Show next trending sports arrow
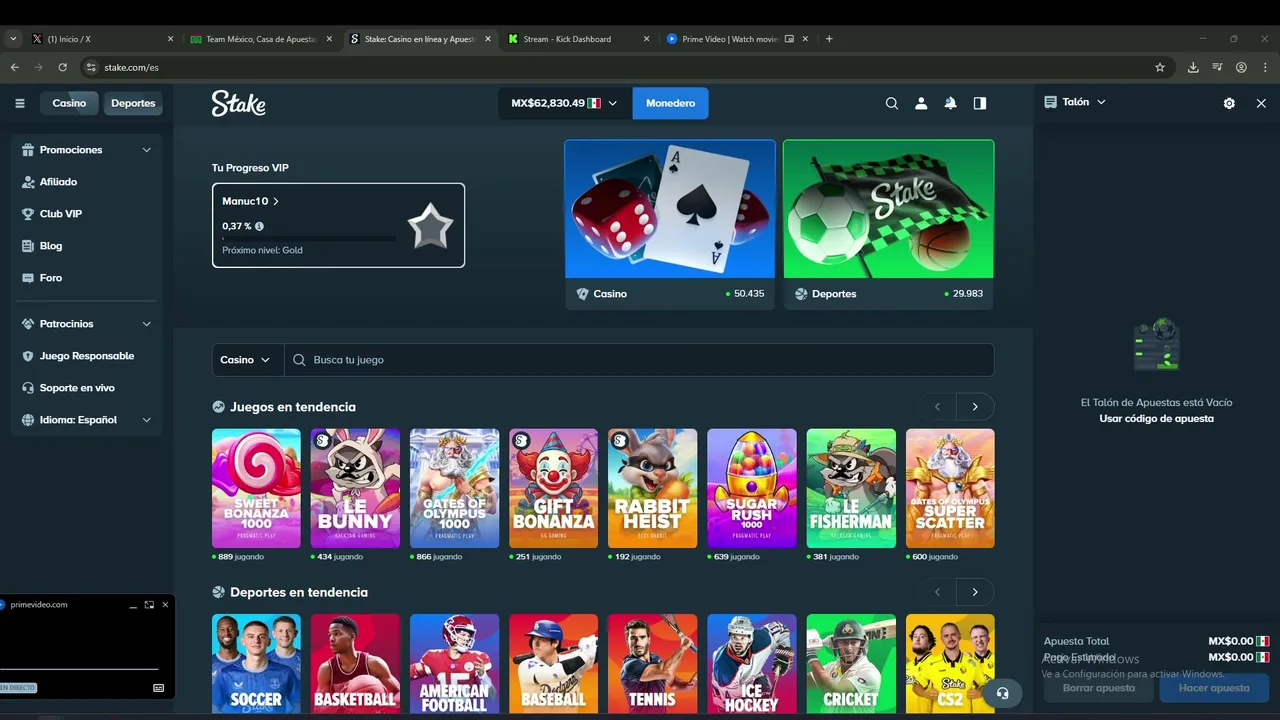The image size is (1280, 720). (975, 592)
